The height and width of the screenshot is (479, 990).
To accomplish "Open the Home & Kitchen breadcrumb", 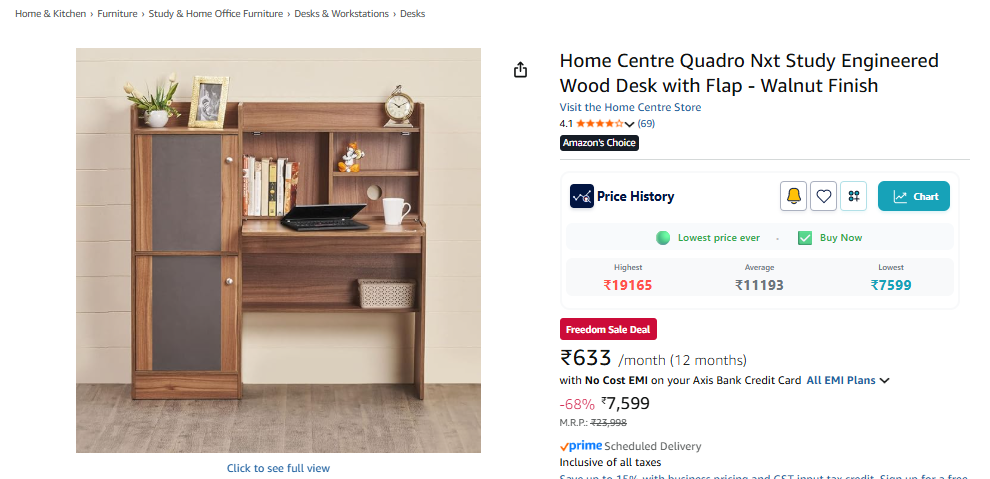I will pyautogui.click(x=51, y=13).
